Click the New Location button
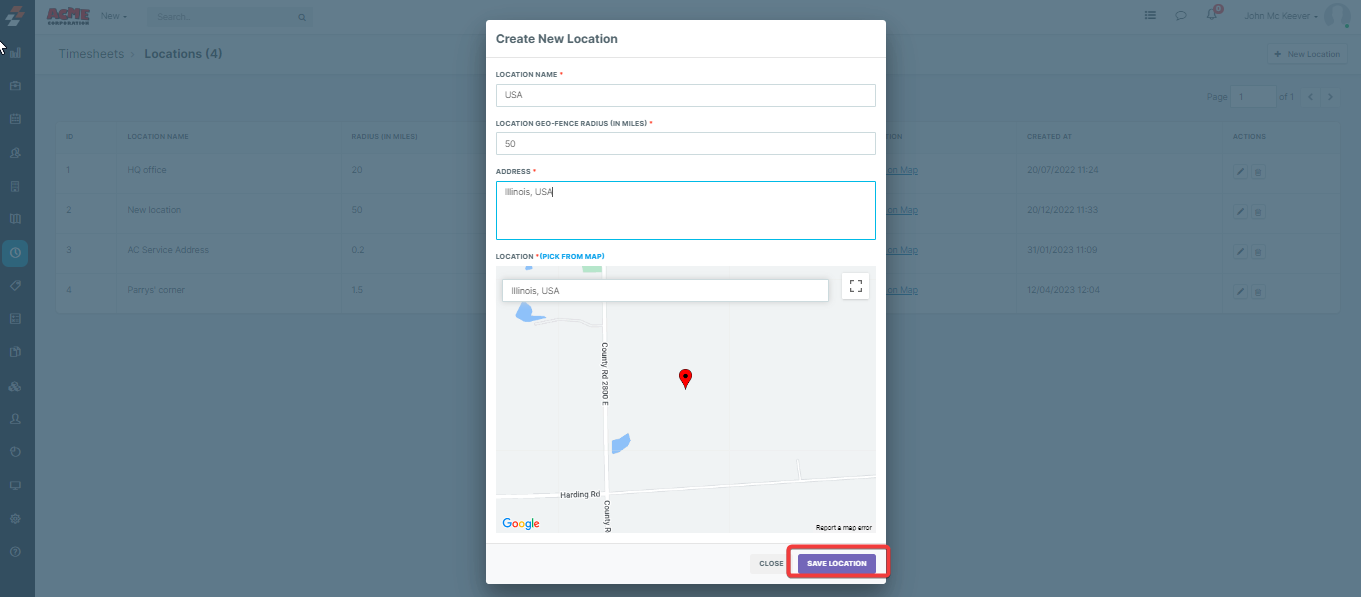Viewport: 1361px width, 597px height. [x=1307, y=54]
